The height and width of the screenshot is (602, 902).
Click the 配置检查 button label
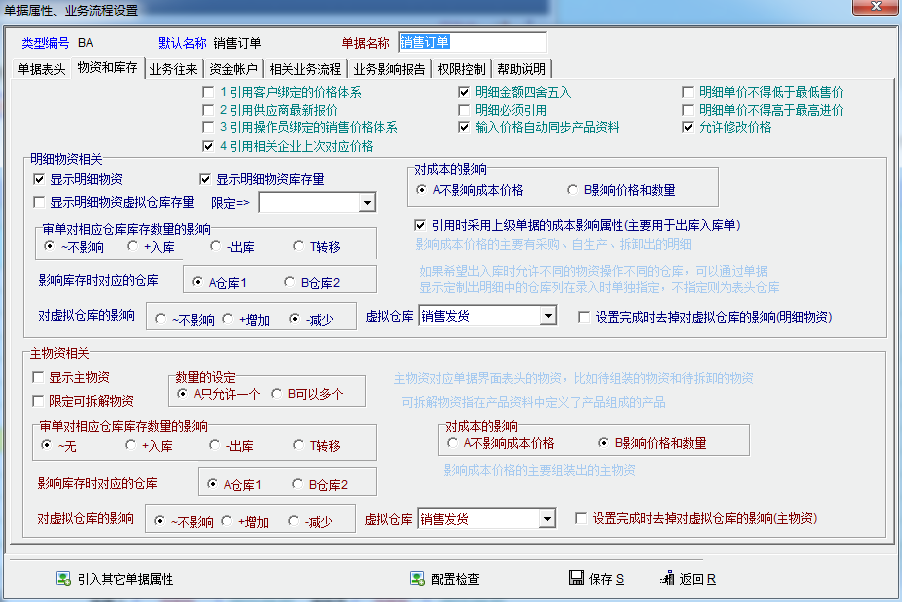pyautogui.click(x=455, y=579)
